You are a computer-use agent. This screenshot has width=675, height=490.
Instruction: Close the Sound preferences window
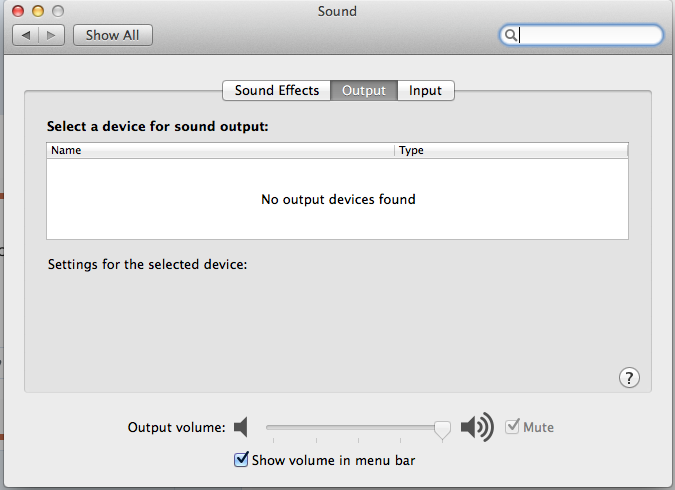coord(19,11)
